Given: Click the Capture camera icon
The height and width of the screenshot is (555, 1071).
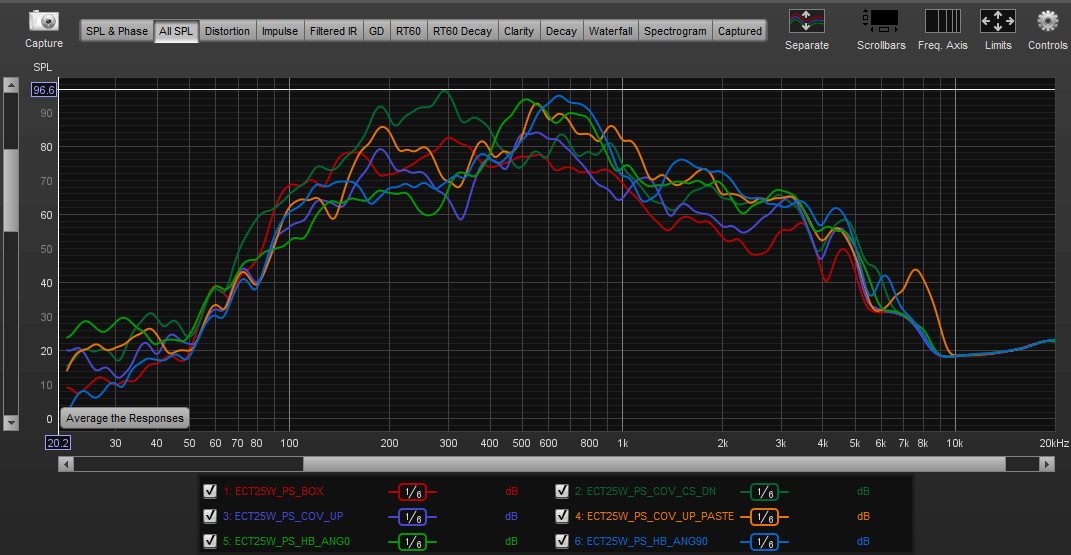Looking at the screenshot, I should pos(44,20).
